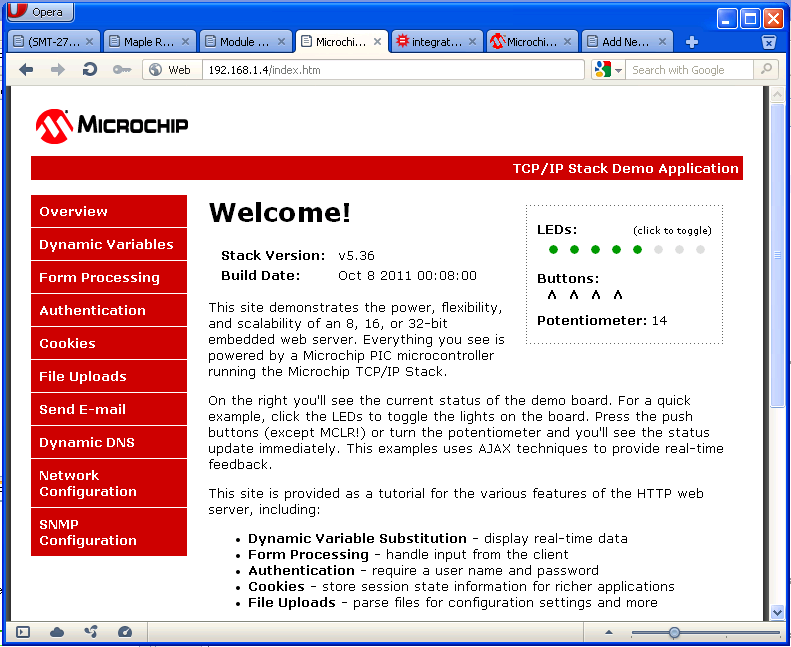Click the Opera Turbo speedometer icon

(125, 631)
